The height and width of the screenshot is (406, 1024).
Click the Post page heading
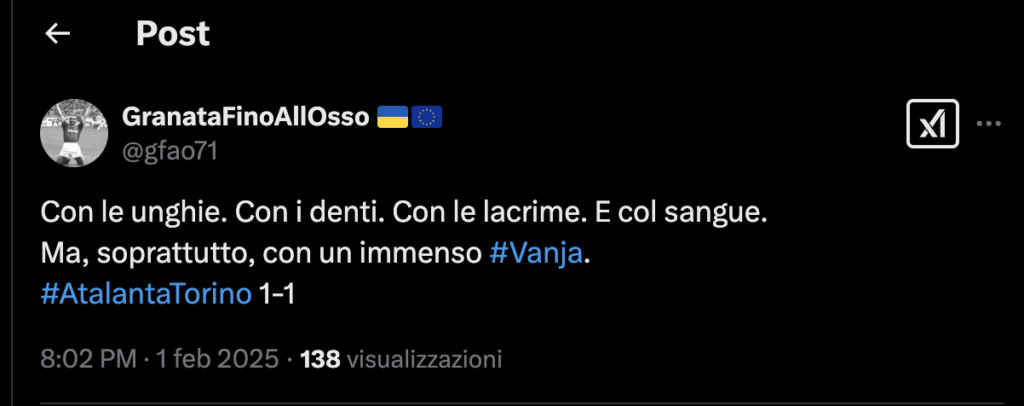(173, 34)
